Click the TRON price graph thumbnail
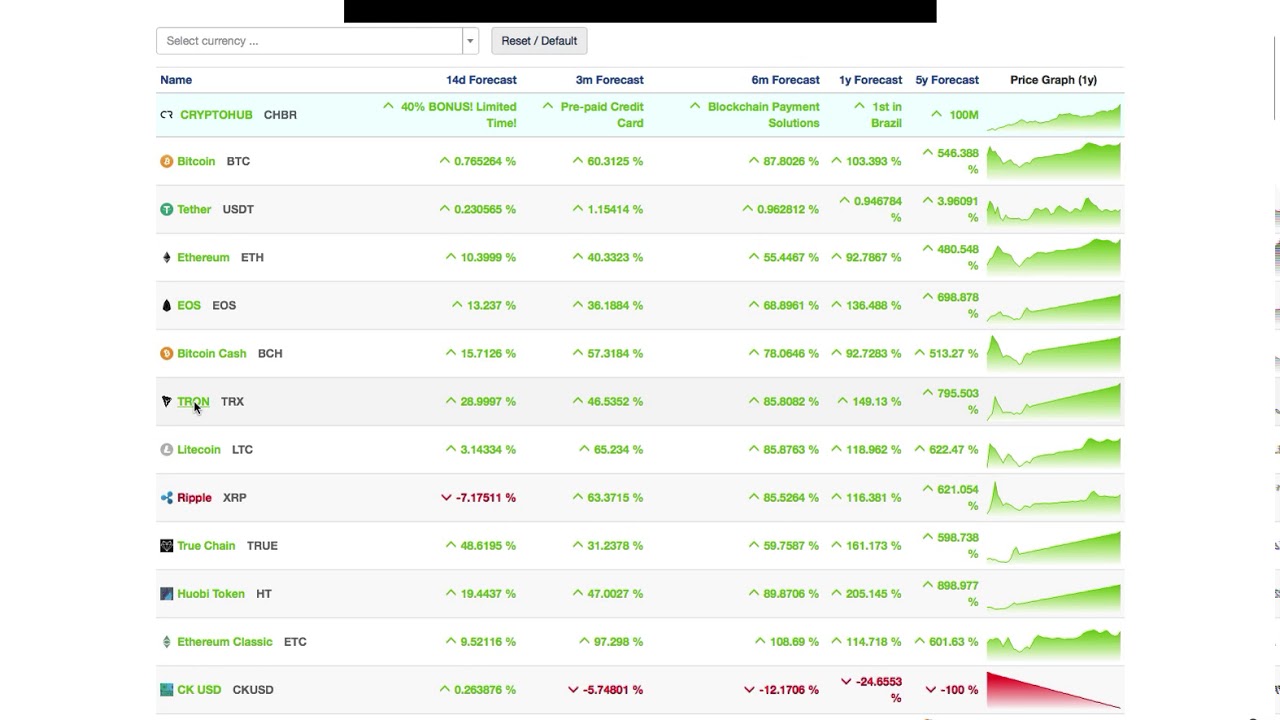 tap(1054, 401)
